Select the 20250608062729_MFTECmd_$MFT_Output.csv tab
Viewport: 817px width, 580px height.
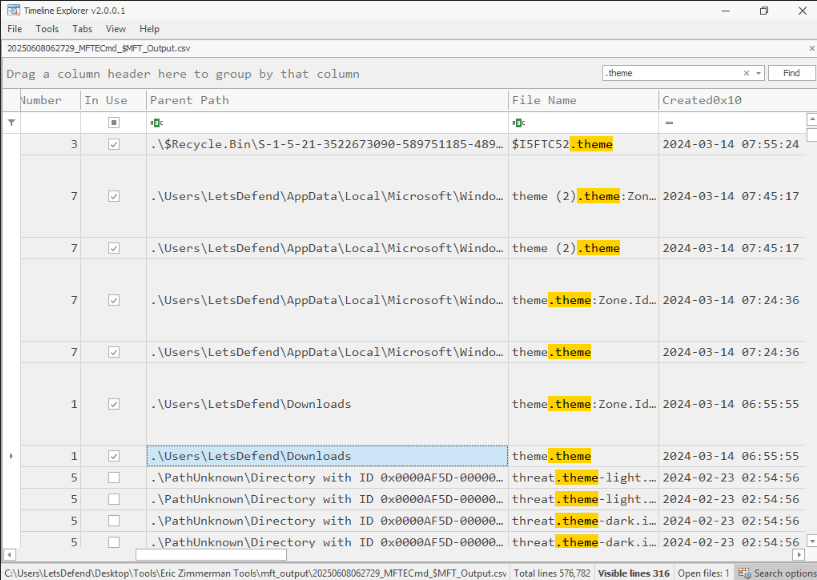(98, 48)
